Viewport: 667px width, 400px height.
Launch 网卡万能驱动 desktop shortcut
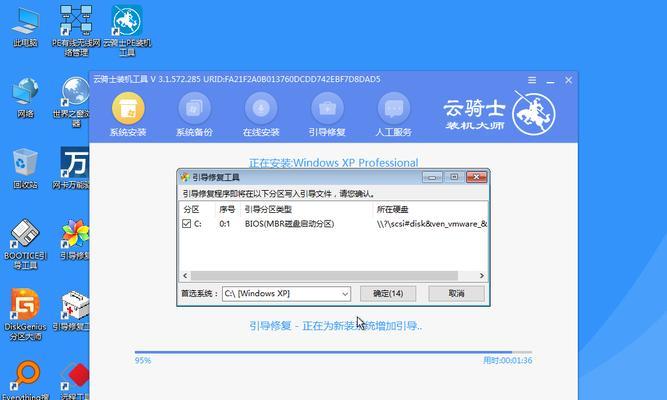pyautogui.click(x=73, y=169)
